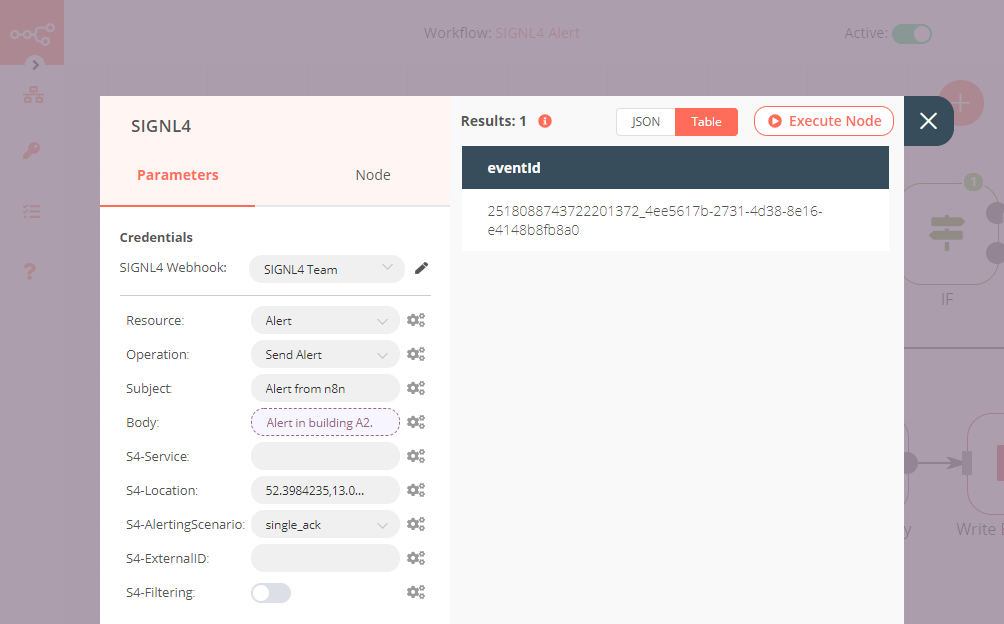This screenshot has width=1004, height=624.
Task: Switch results view to JSON
Action: 645,122
